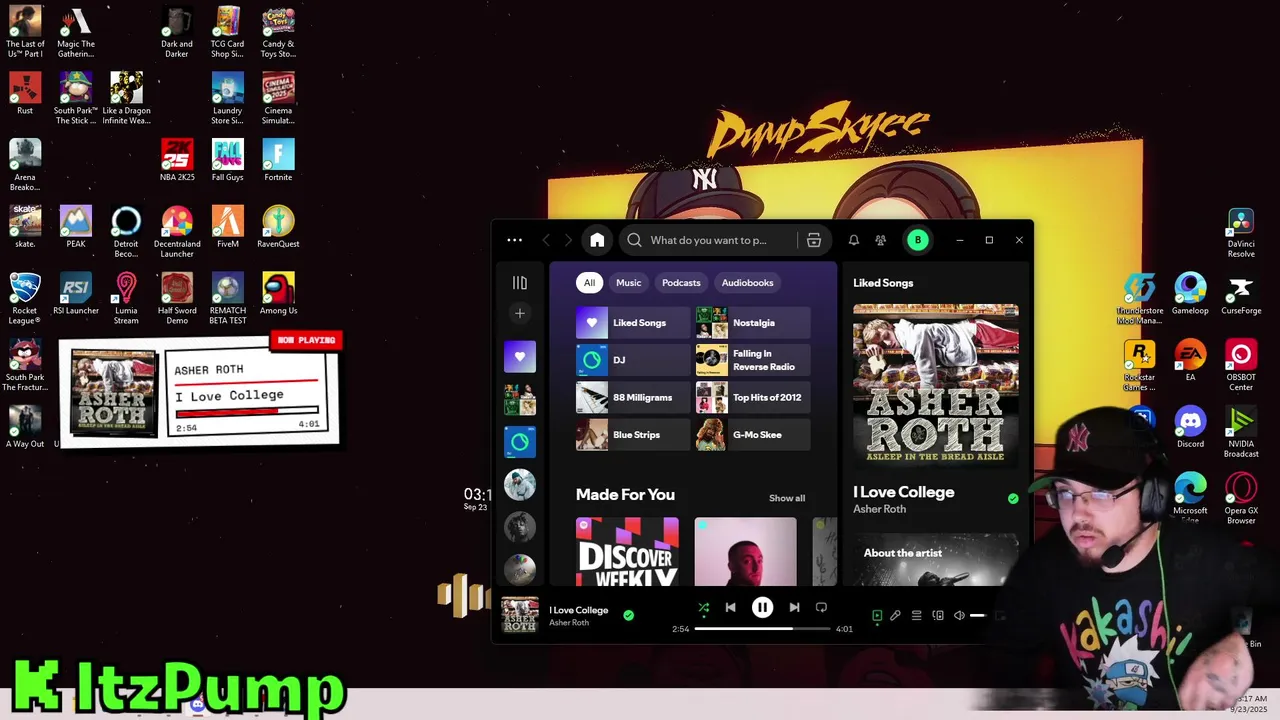Open the lyrics microphone icon

click(x=896, y=616)
